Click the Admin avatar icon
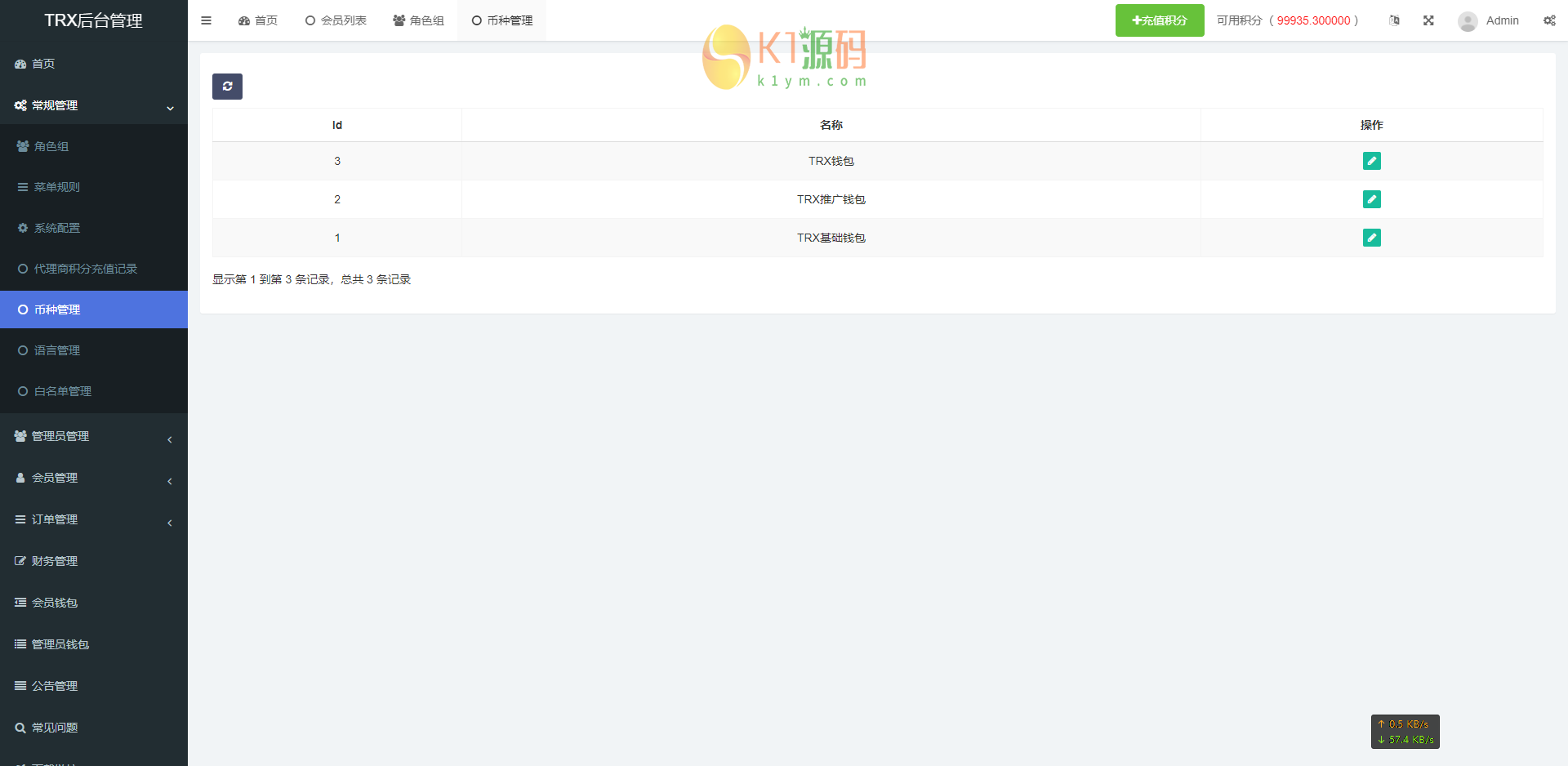This screenshot has width=1568, height=766. 1468,21
